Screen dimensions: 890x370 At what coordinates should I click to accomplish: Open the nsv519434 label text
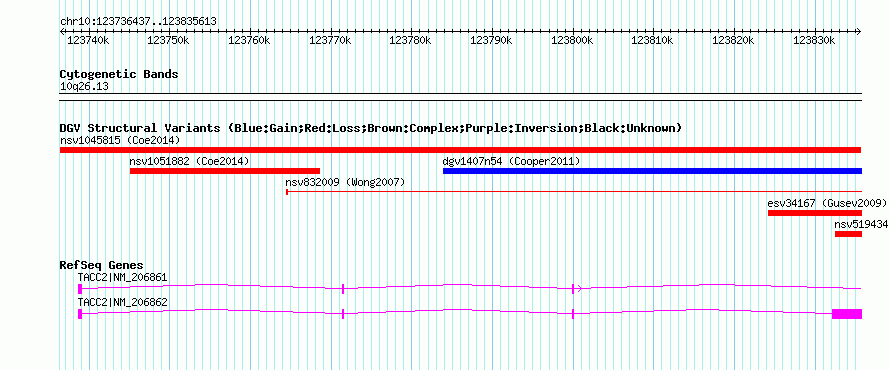coord(861,224)
